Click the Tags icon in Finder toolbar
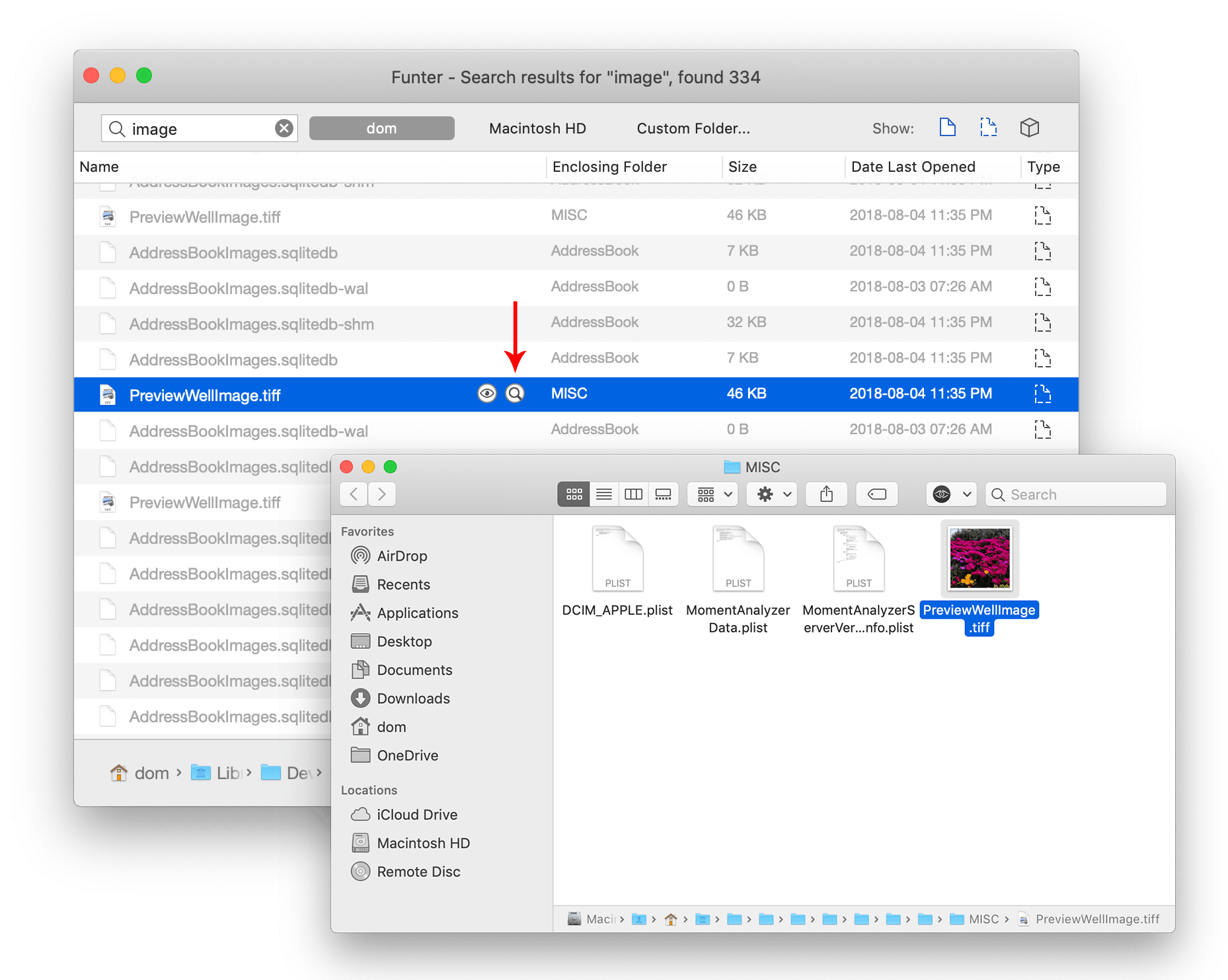Image resolution: width=1228 pixels, height=980 pixels. (x=877, y=494)
